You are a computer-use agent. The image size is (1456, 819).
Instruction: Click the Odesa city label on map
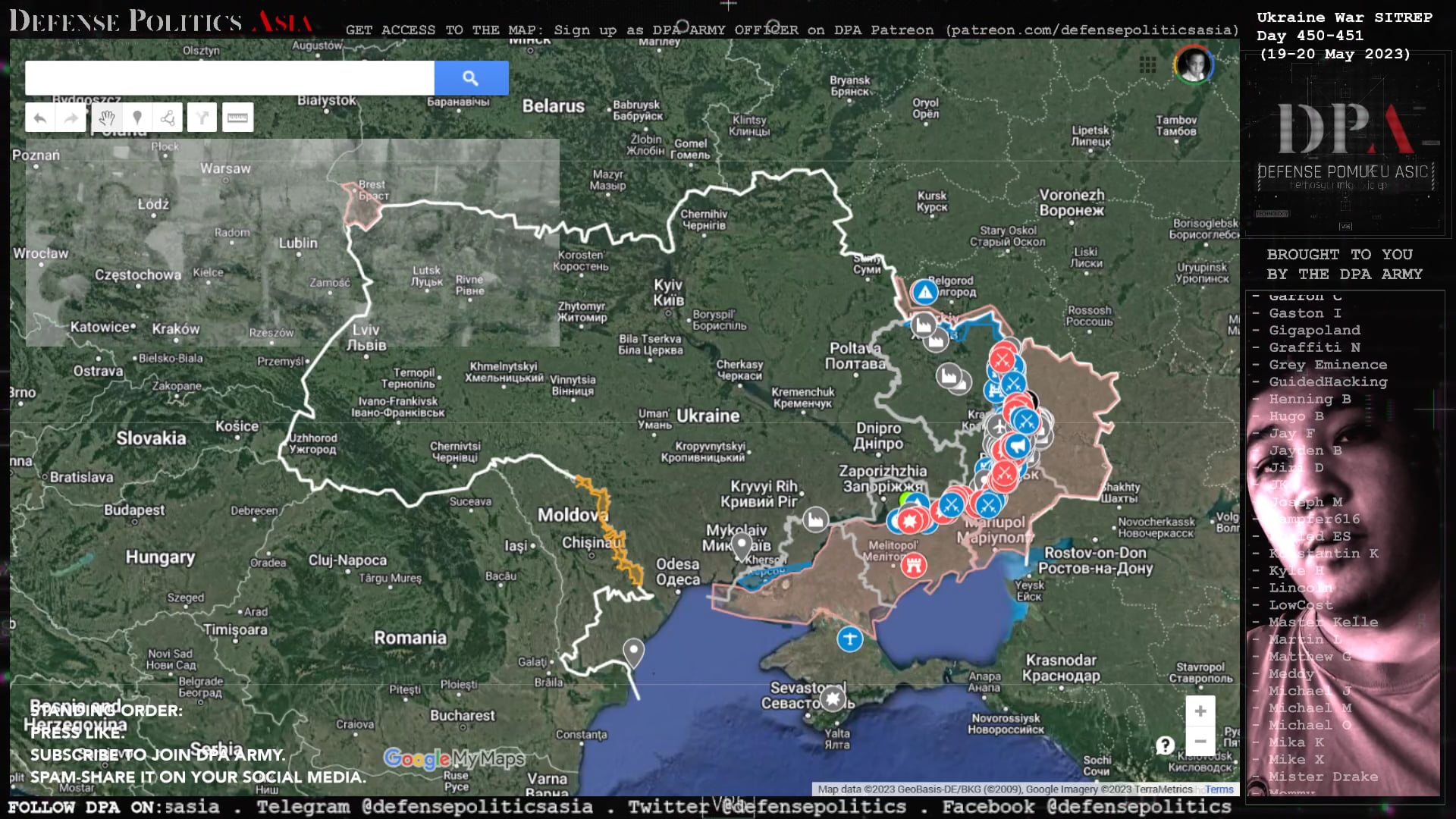point(678,572)
